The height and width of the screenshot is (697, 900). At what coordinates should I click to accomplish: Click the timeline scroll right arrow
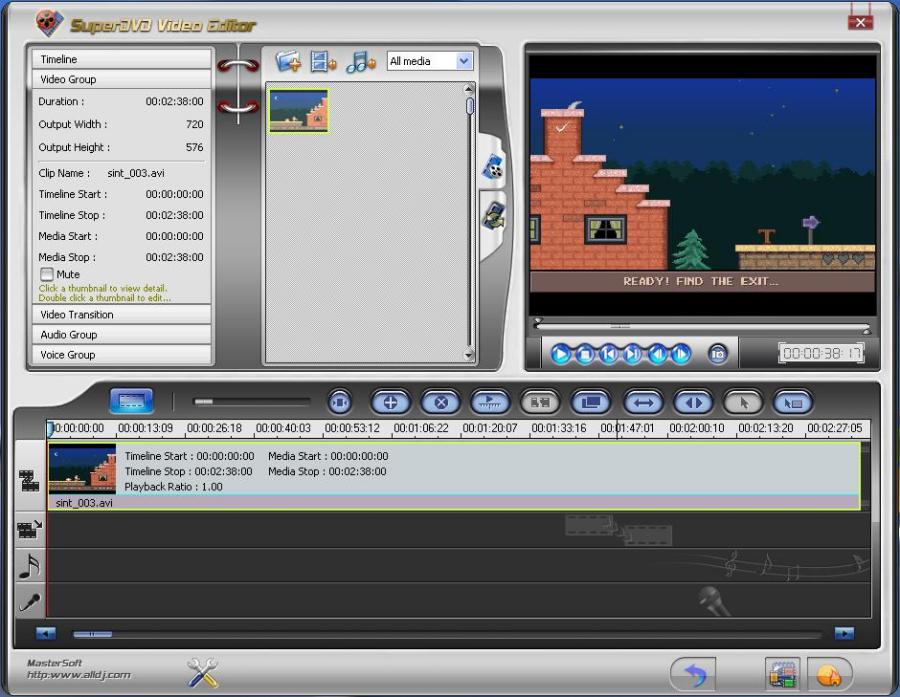[x=844, y=633]
